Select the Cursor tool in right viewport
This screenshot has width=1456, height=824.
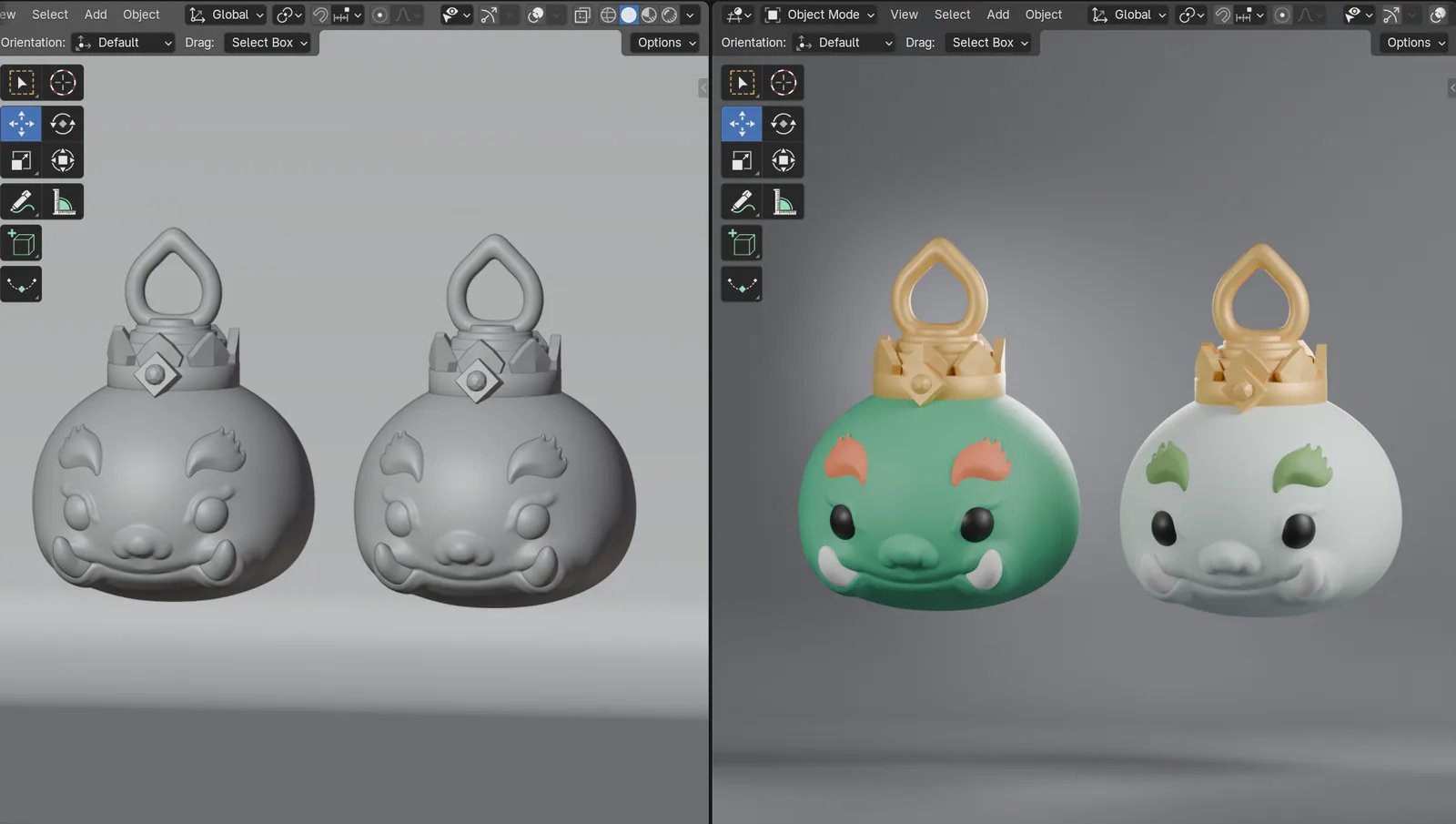(x=784, y=83)
